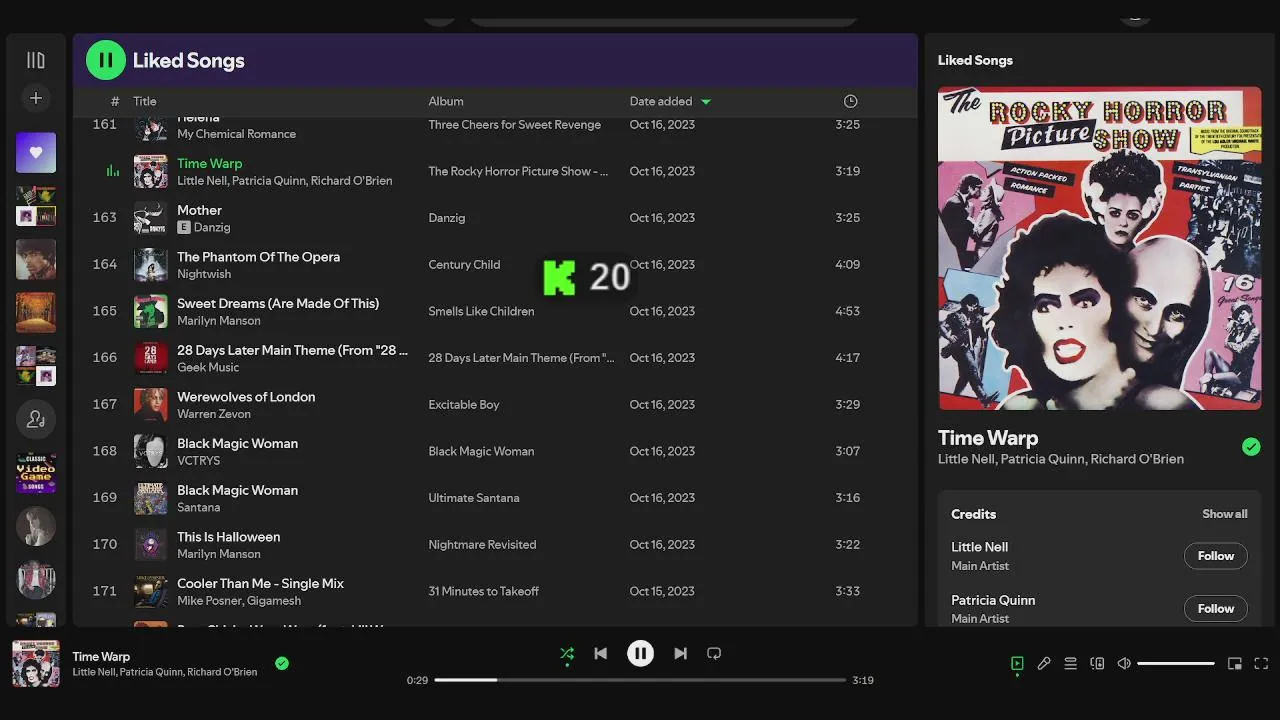Viewport: 1280px width, 720px height.
Task: Select 28 Days Later Main Theme track
Action: [x=495, y=358]
